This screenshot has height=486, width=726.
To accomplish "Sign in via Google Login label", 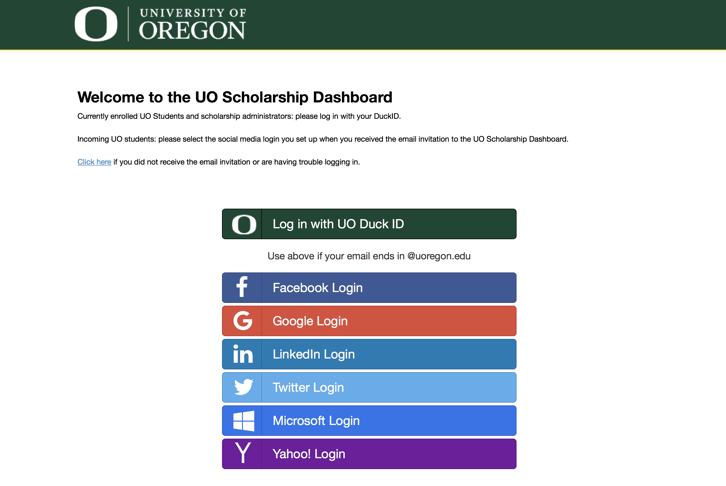I will 310,321.
